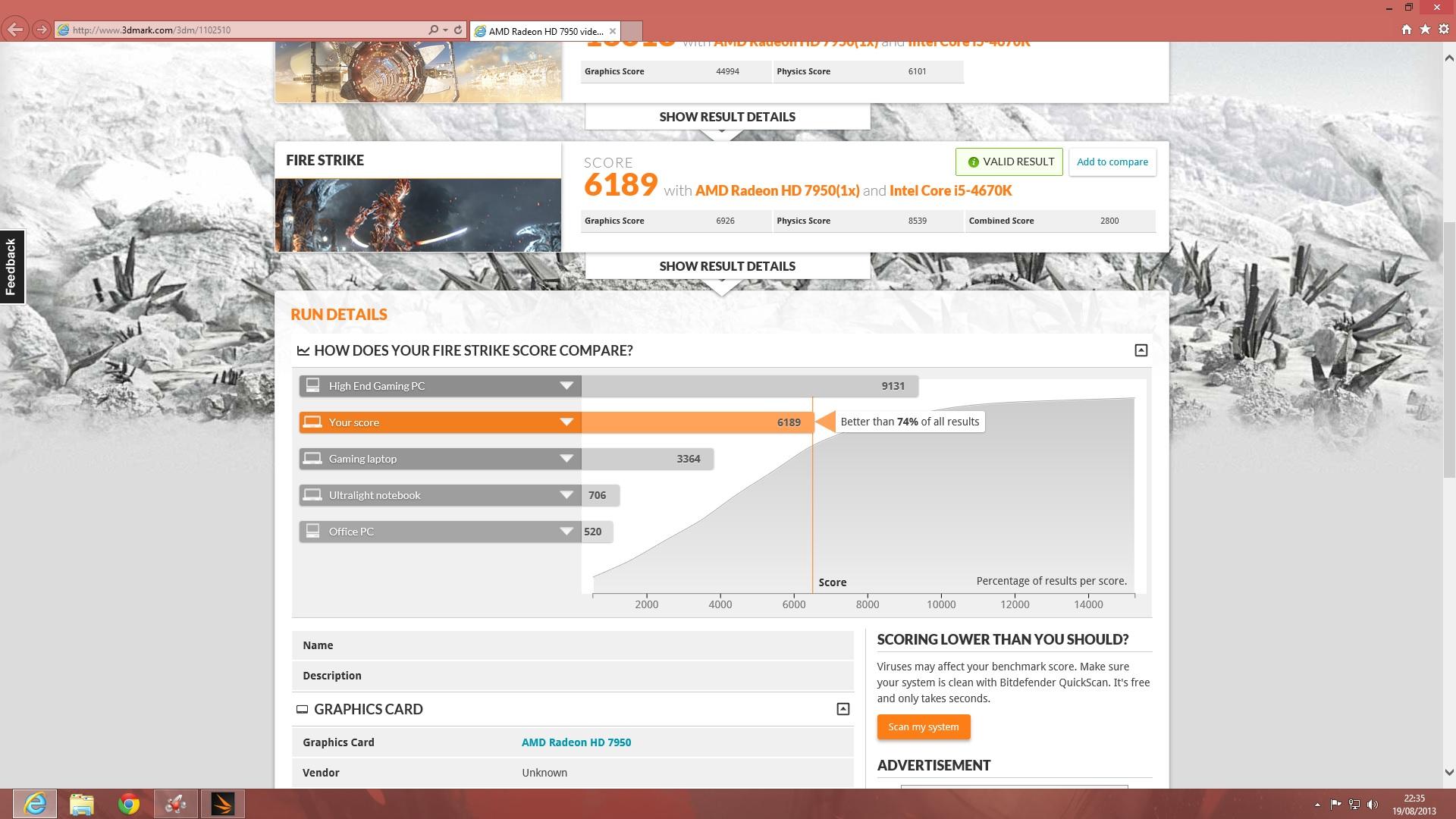Click the orange 6189 score bar
Image resolution: width=1456 pixels, height=819 pixels.
[697, 422]
